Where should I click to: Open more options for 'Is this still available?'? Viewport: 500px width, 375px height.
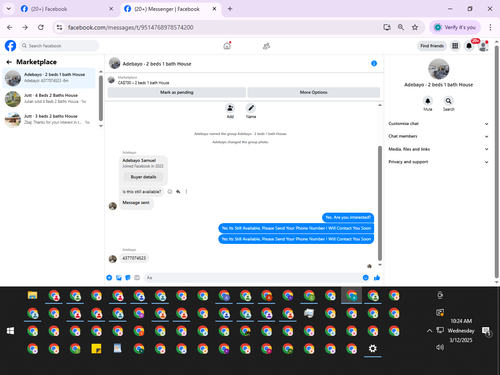click(186, 192)
